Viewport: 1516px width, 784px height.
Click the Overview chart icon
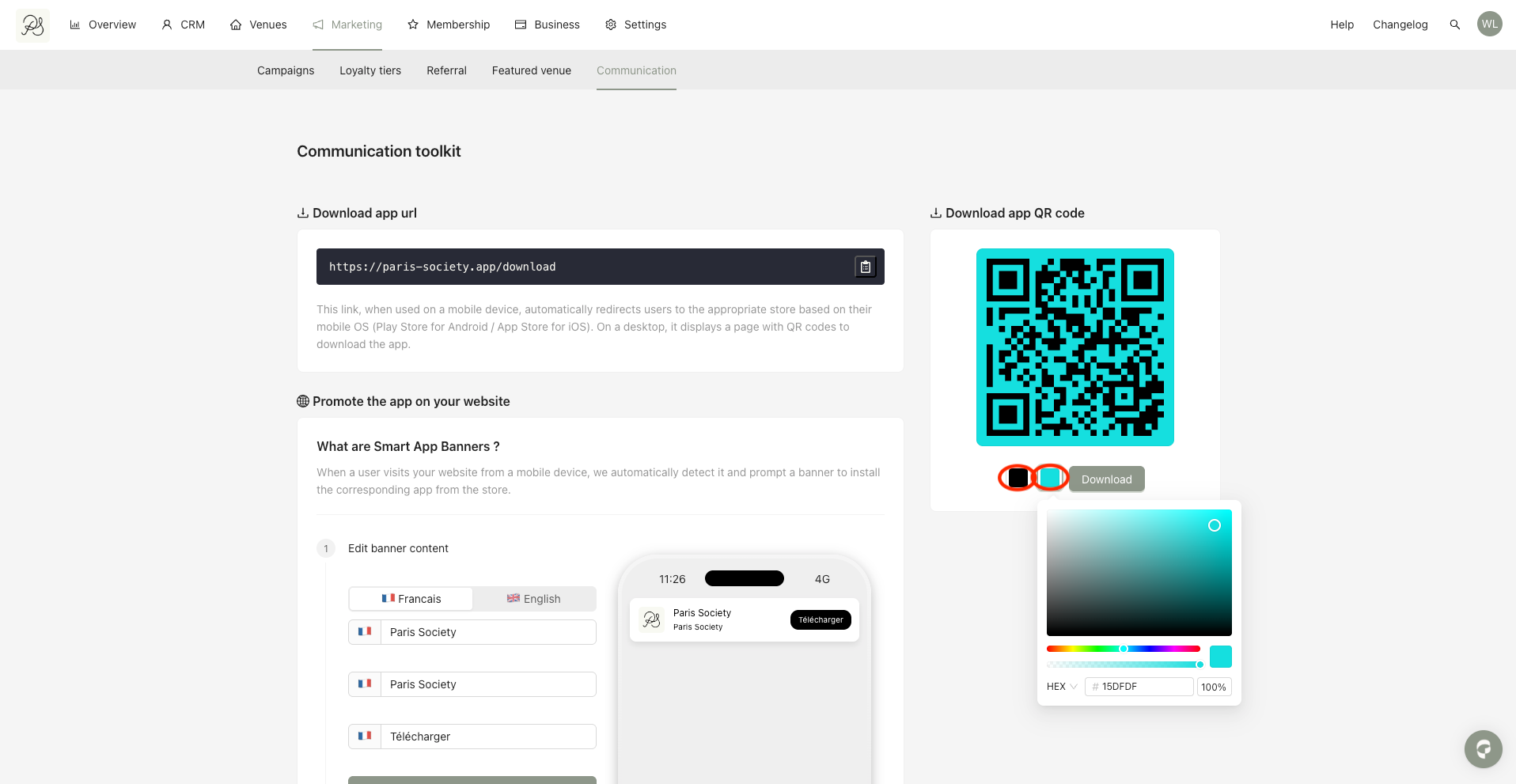pos(75,25)
